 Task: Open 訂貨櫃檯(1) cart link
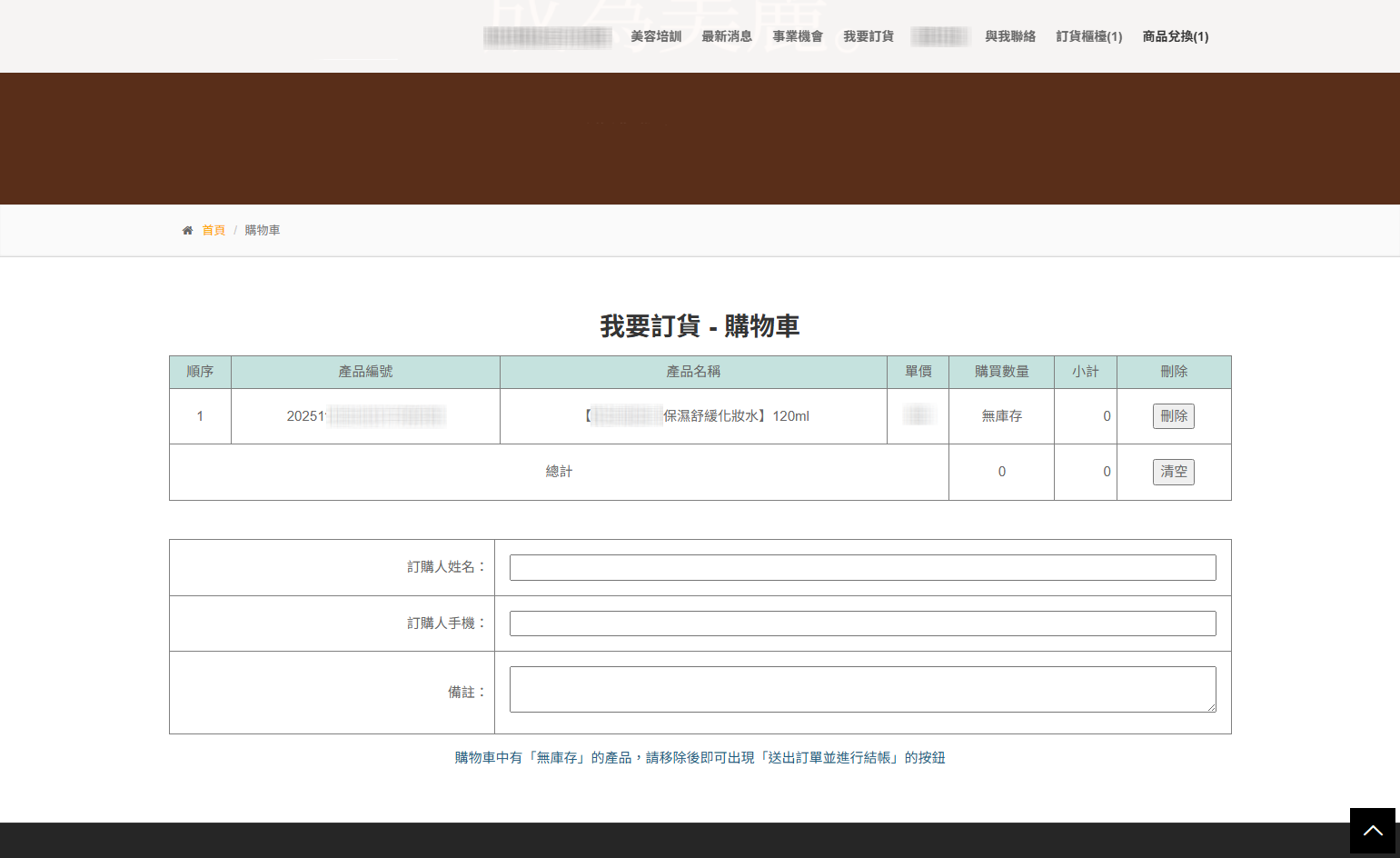1089,36
